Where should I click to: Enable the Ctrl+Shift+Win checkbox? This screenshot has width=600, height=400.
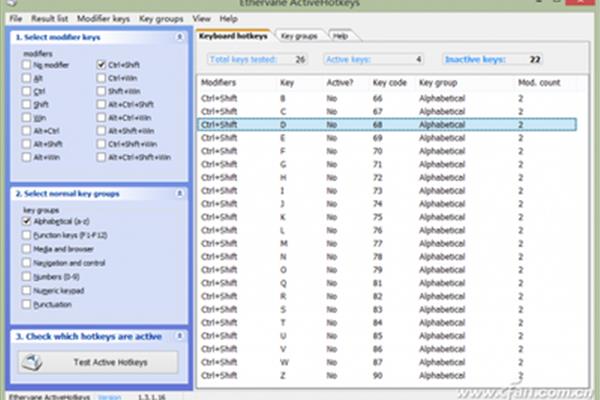click(101, 144)
